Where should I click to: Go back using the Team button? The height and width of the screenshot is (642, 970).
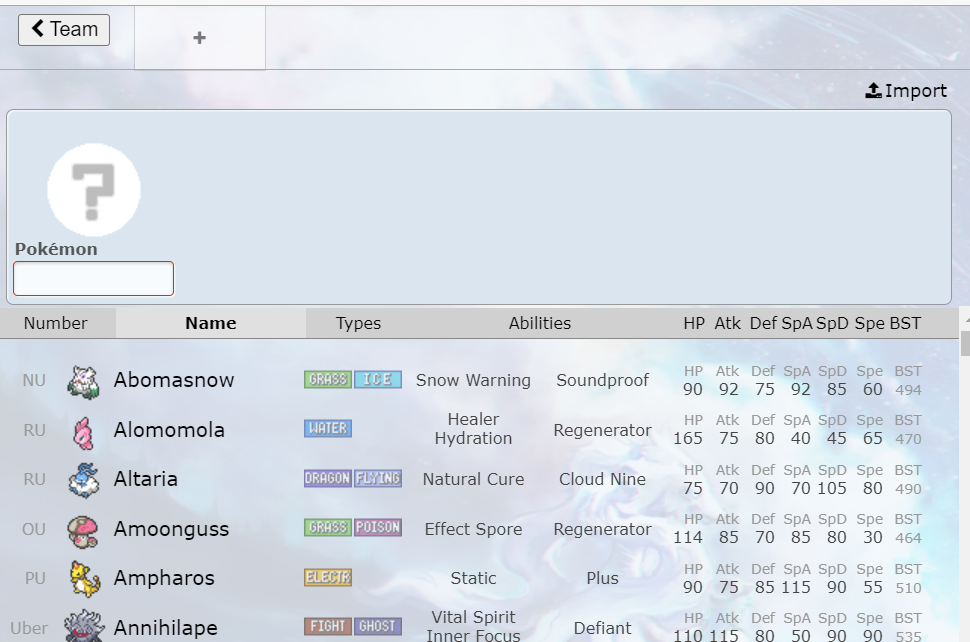[64, 30]
